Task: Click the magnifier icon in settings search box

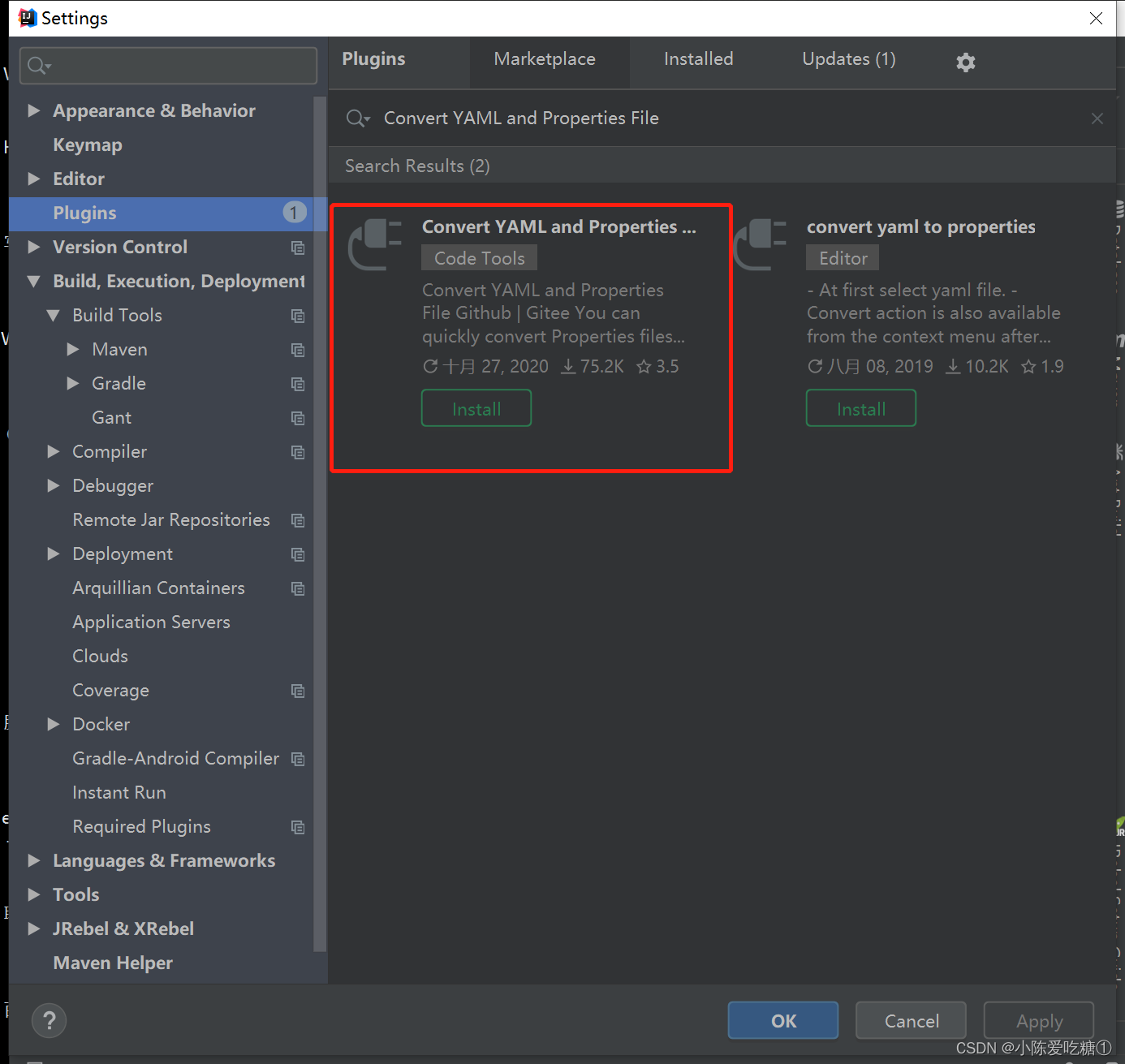Action: pos(39,65)
